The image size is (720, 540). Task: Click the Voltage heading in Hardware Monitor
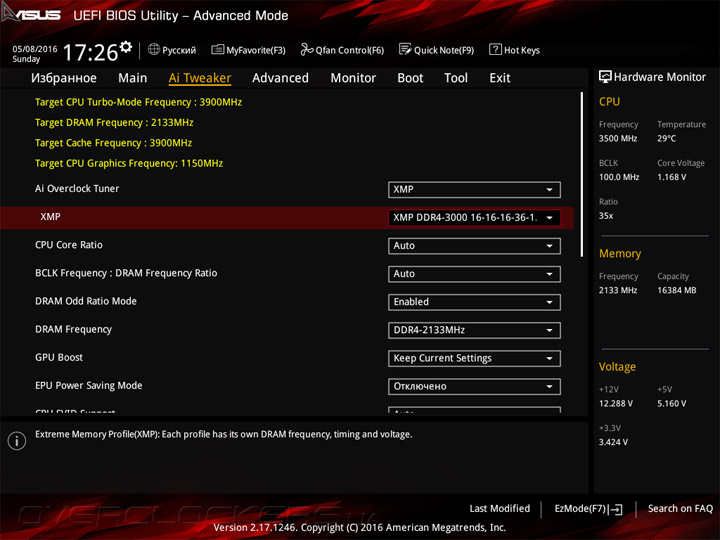[x=617, y=367]
